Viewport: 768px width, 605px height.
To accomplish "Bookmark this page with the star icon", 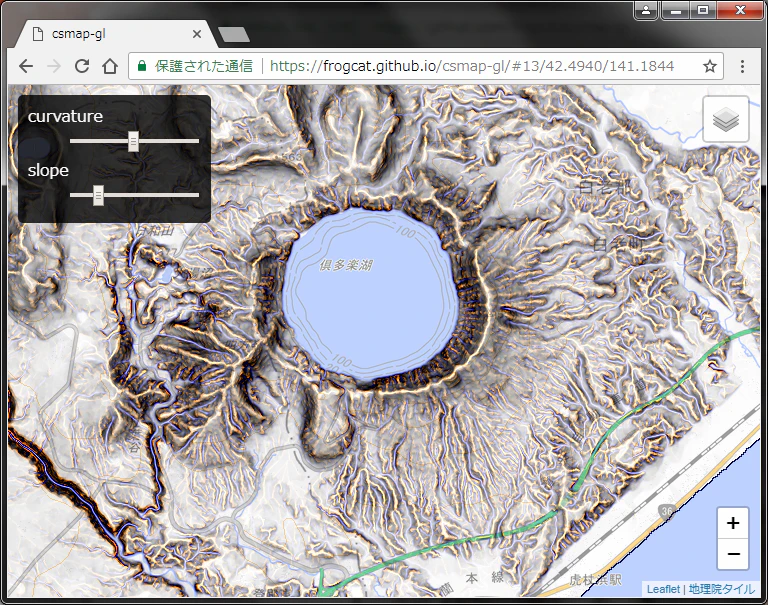I will point(710,66).
